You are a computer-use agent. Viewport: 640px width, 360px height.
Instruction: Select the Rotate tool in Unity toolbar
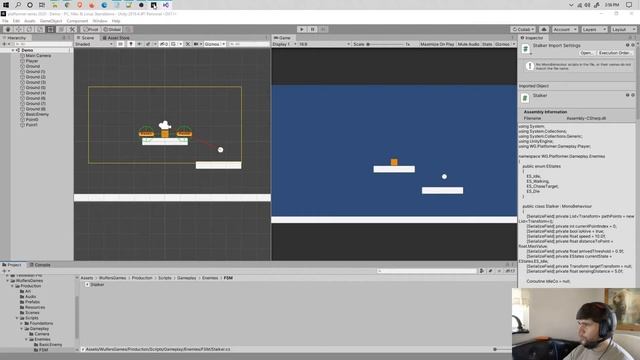tap(29, 29)
